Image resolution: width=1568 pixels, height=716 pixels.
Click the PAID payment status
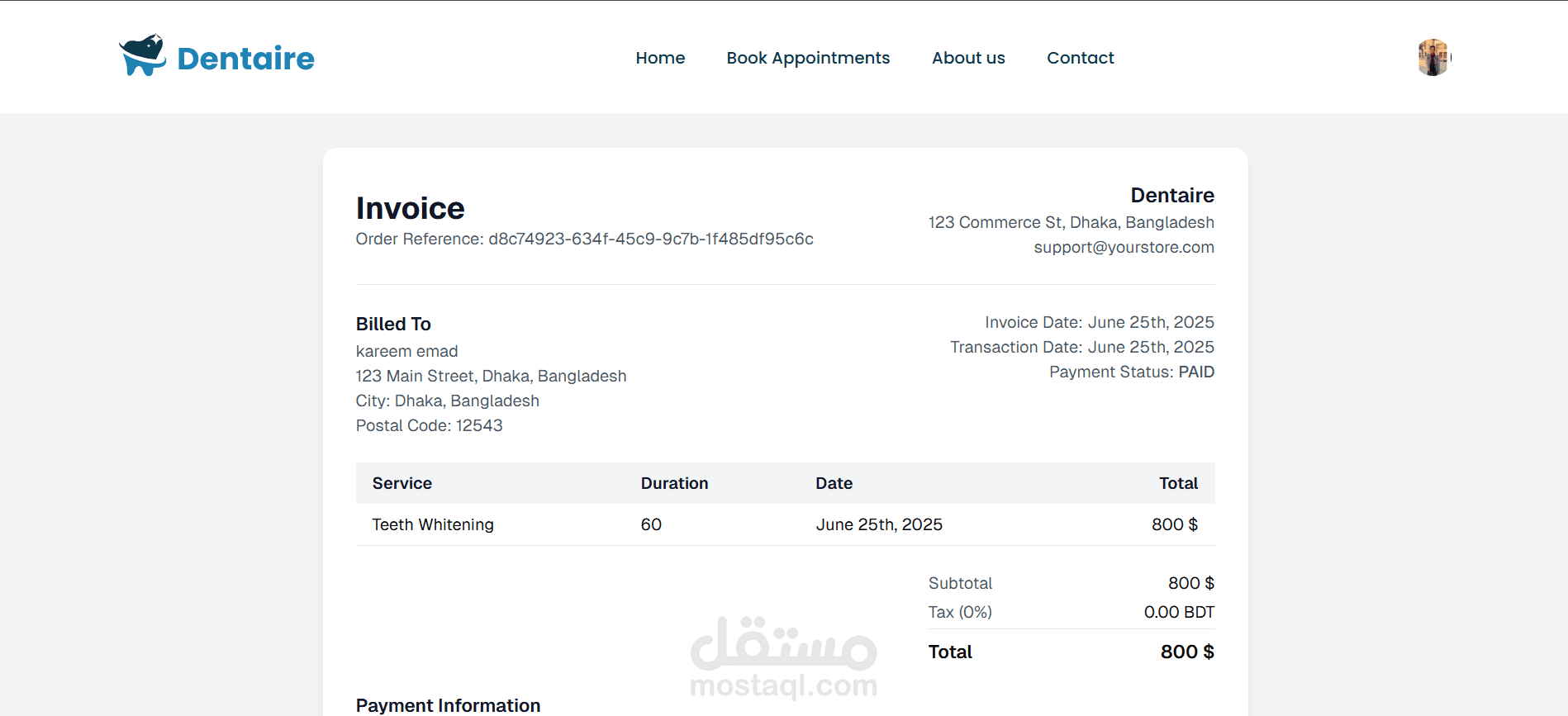point(1195,372)
